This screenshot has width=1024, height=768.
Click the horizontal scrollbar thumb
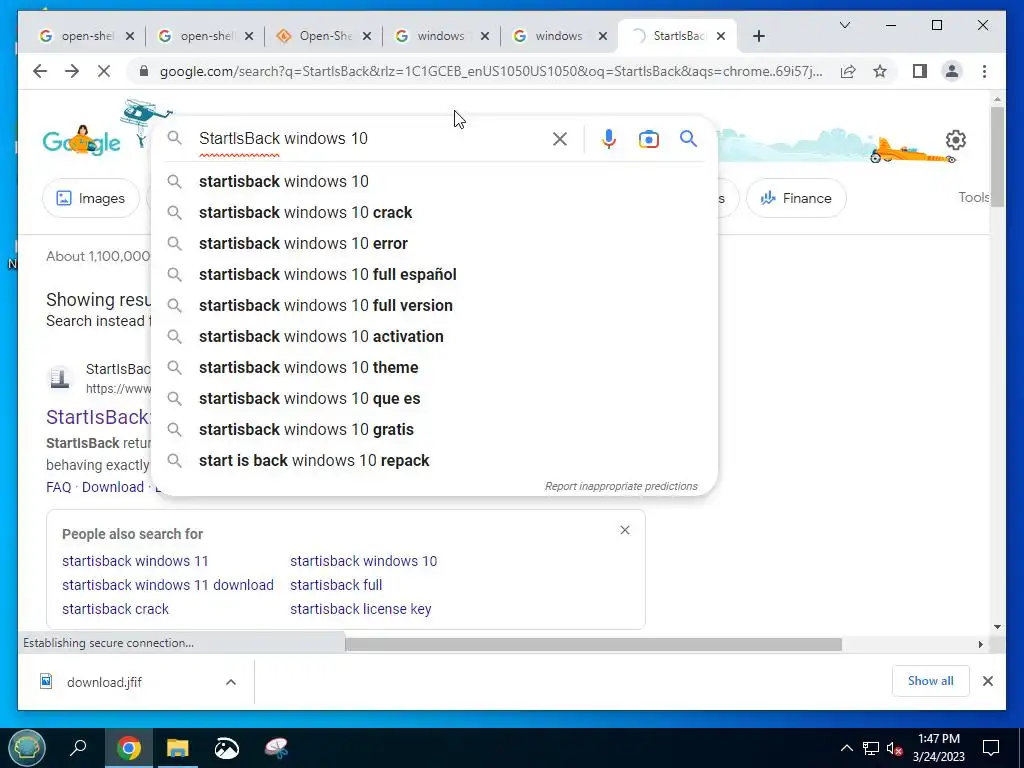pyautogui.click(x=593, y=645)
